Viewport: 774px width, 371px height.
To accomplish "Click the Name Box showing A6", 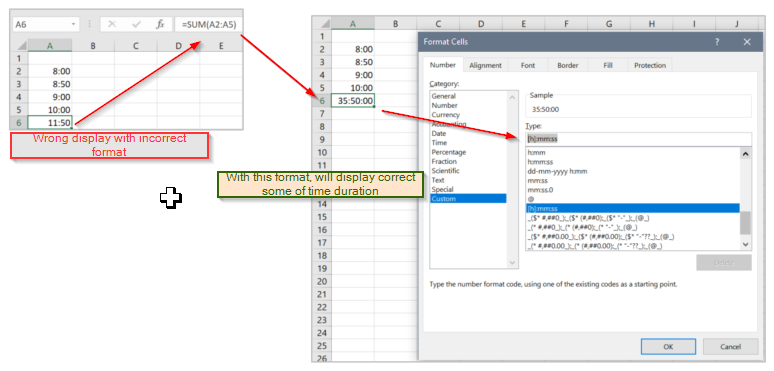I will point(45,24).
